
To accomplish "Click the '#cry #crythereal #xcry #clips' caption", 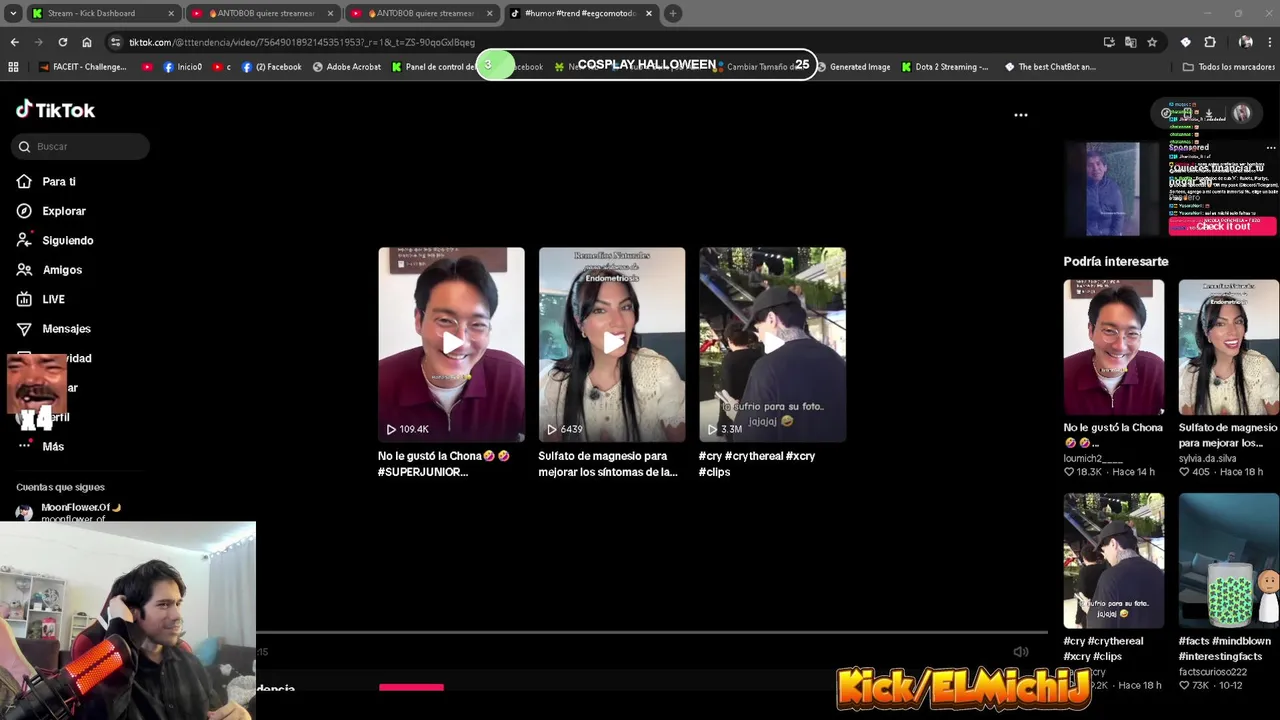I will click(757, 464).
